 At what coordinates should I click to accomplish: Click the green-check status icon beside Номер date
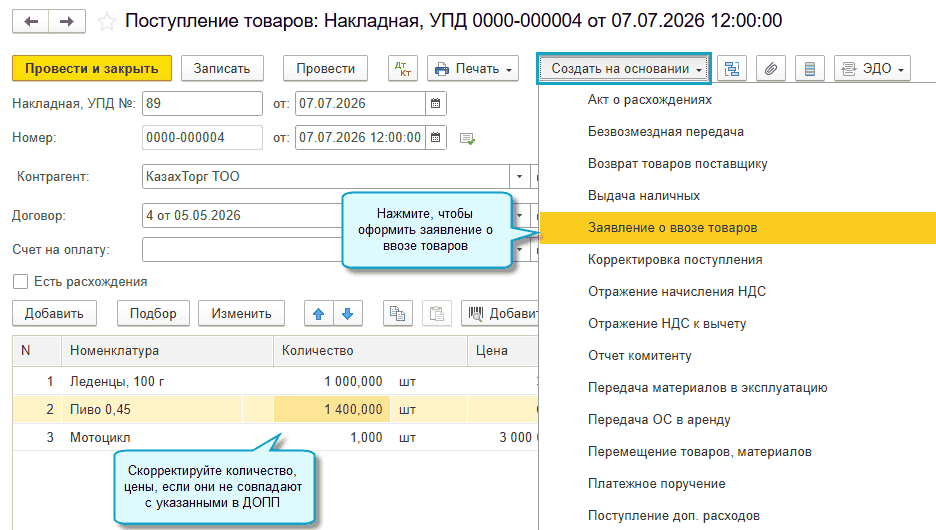click(467, 138)
